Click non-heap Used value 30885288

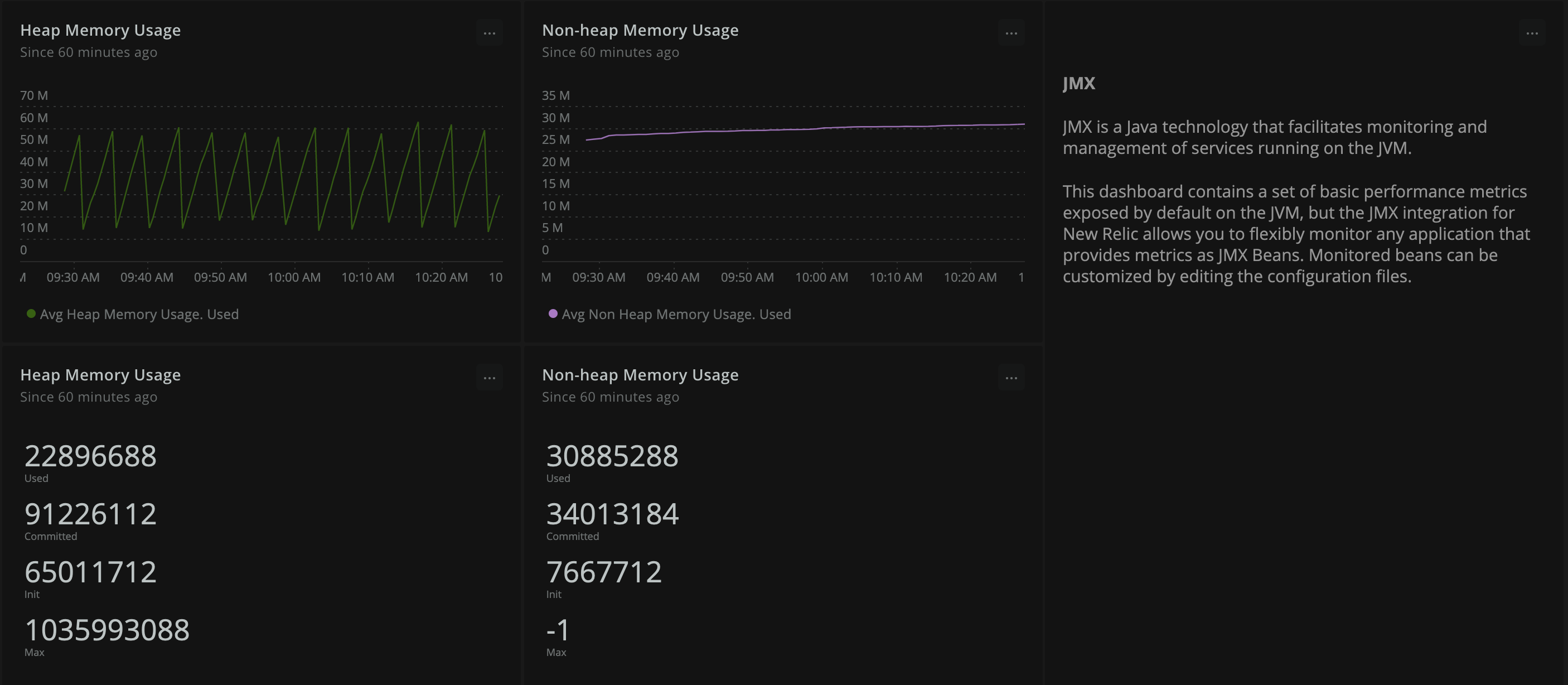(612, 456)
